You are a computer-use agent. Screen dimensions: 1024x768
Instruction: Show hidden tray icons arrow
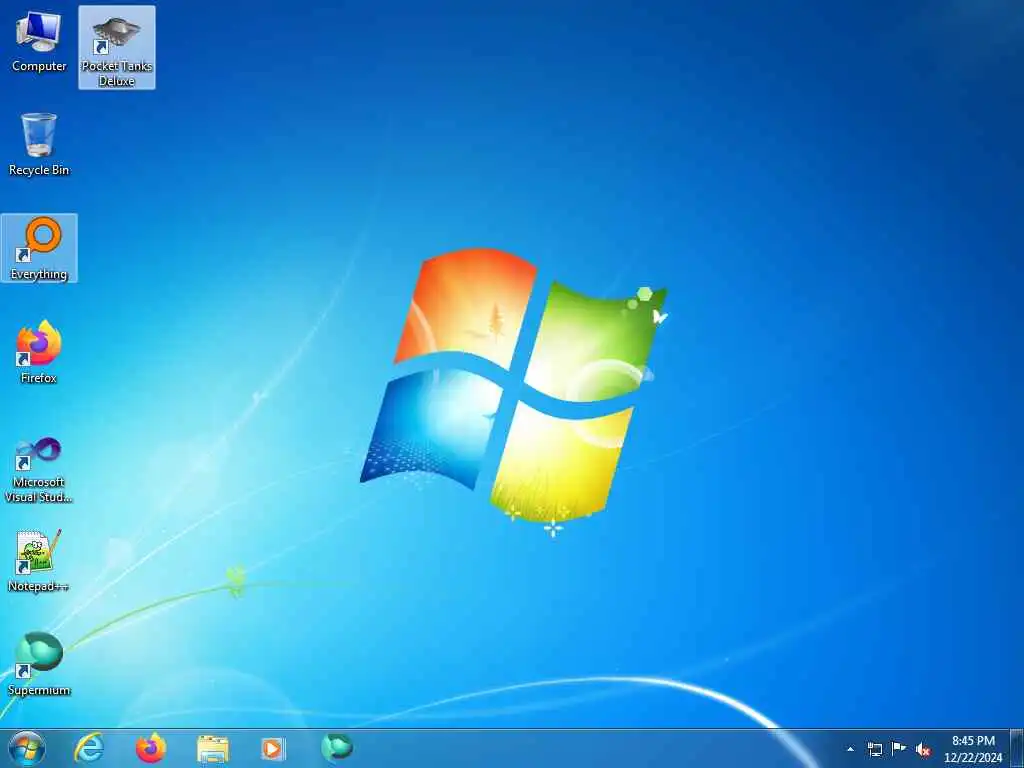[x=850, y=749]
